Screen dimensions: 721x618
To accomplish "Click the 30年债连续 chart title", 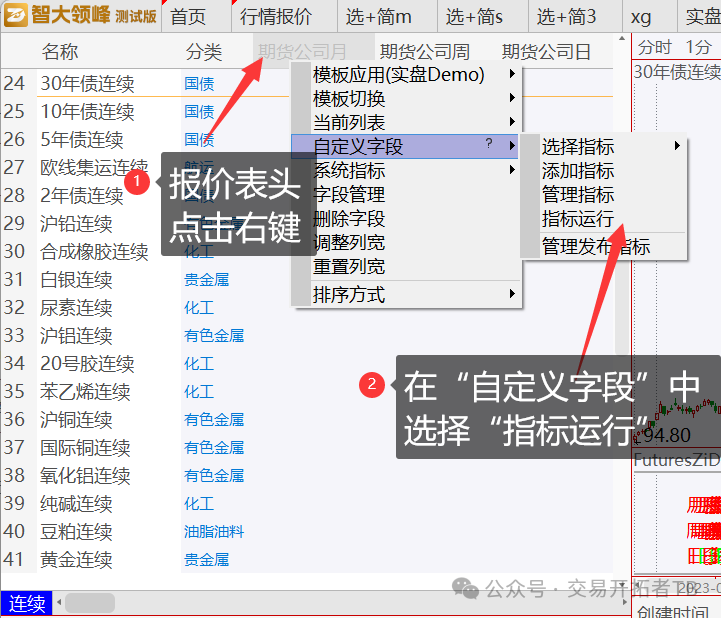I will [677, 72].
